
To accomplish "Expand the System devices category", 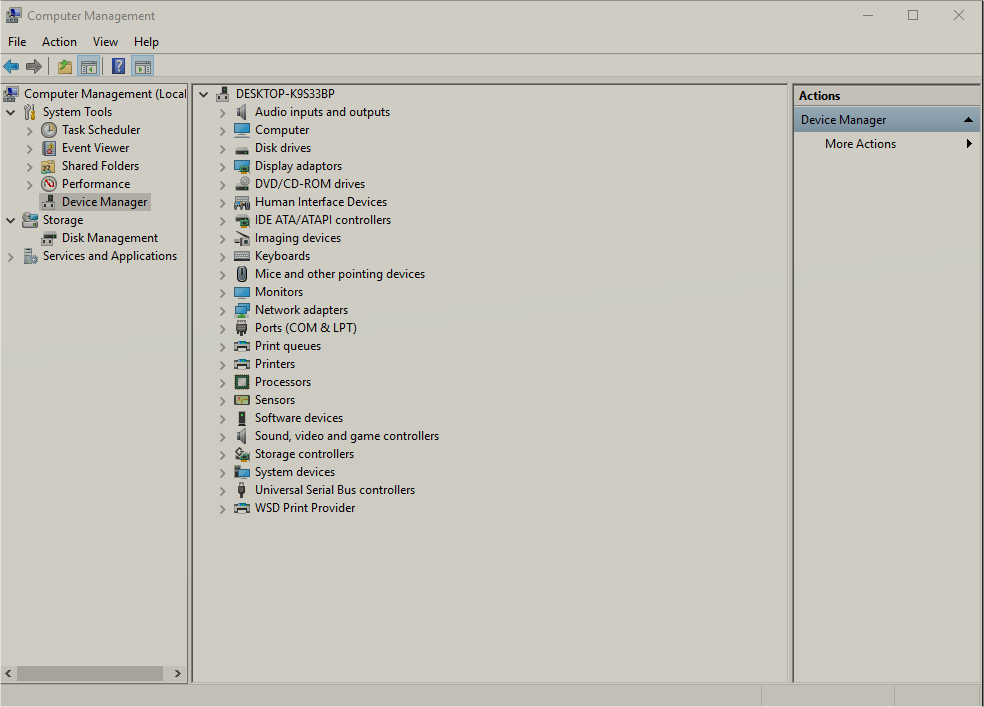I will pyautogui.click(x=222, y=472).
